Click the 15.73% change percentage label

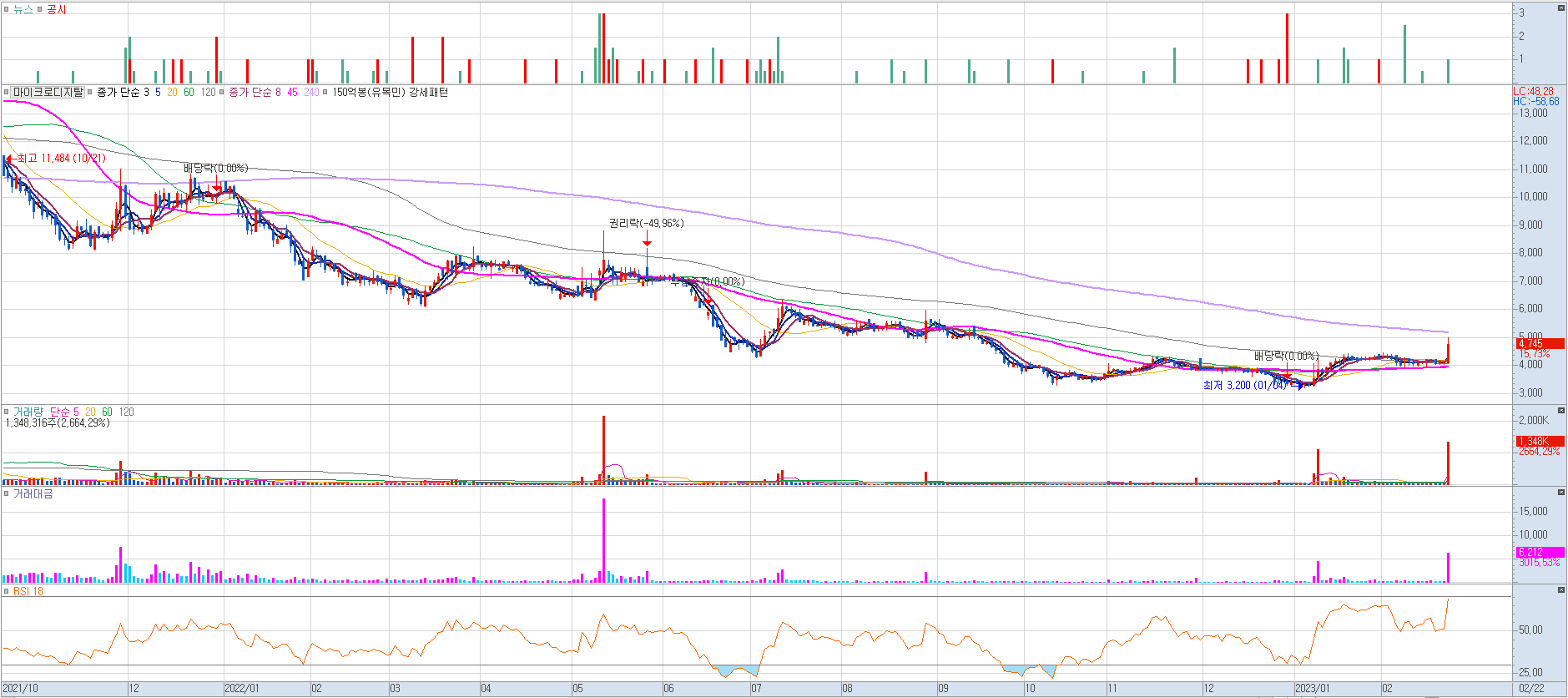tap(1534, 354)
